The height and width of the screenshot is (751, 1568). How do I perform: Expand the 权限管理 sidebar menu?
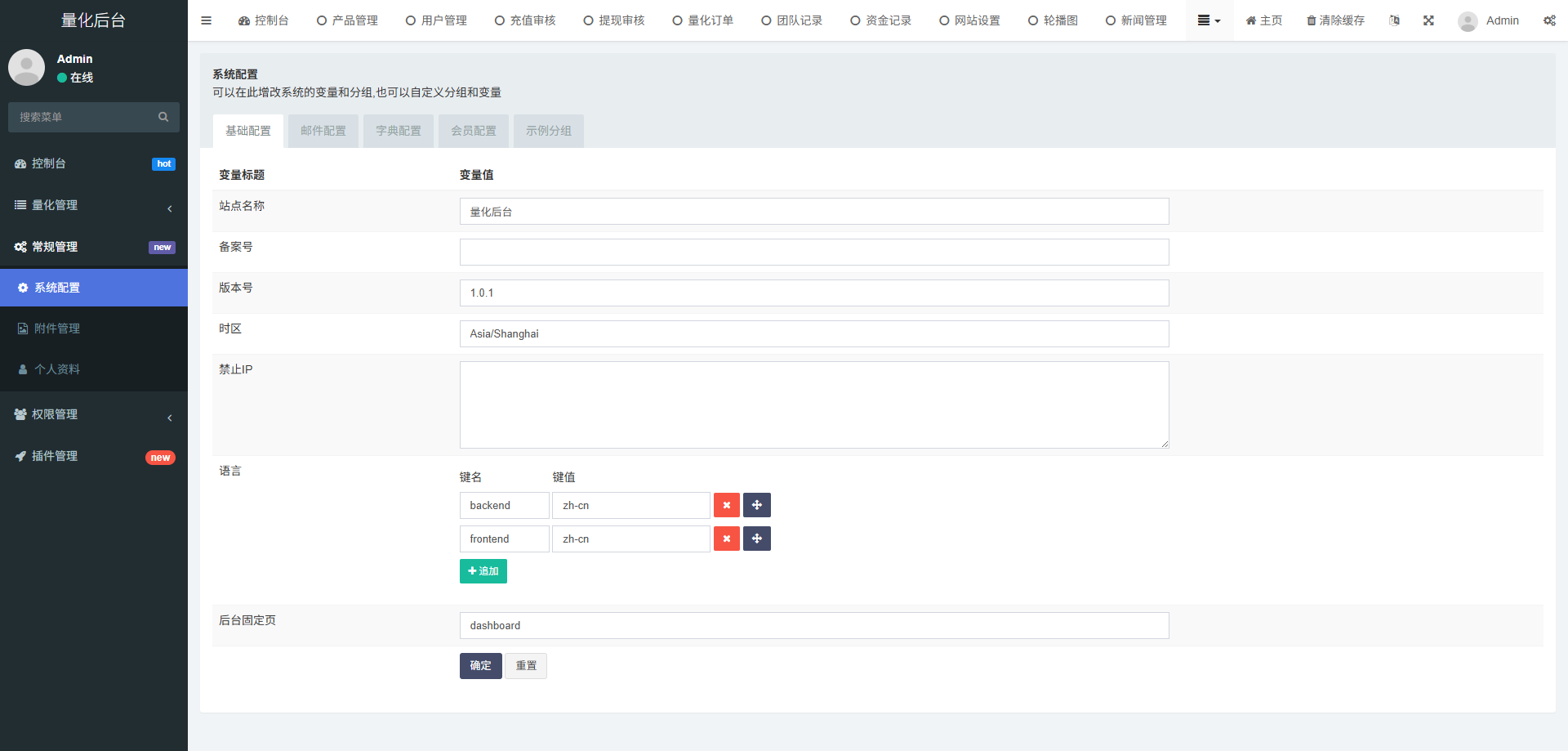pyautogui.click(x=93, y=414)
